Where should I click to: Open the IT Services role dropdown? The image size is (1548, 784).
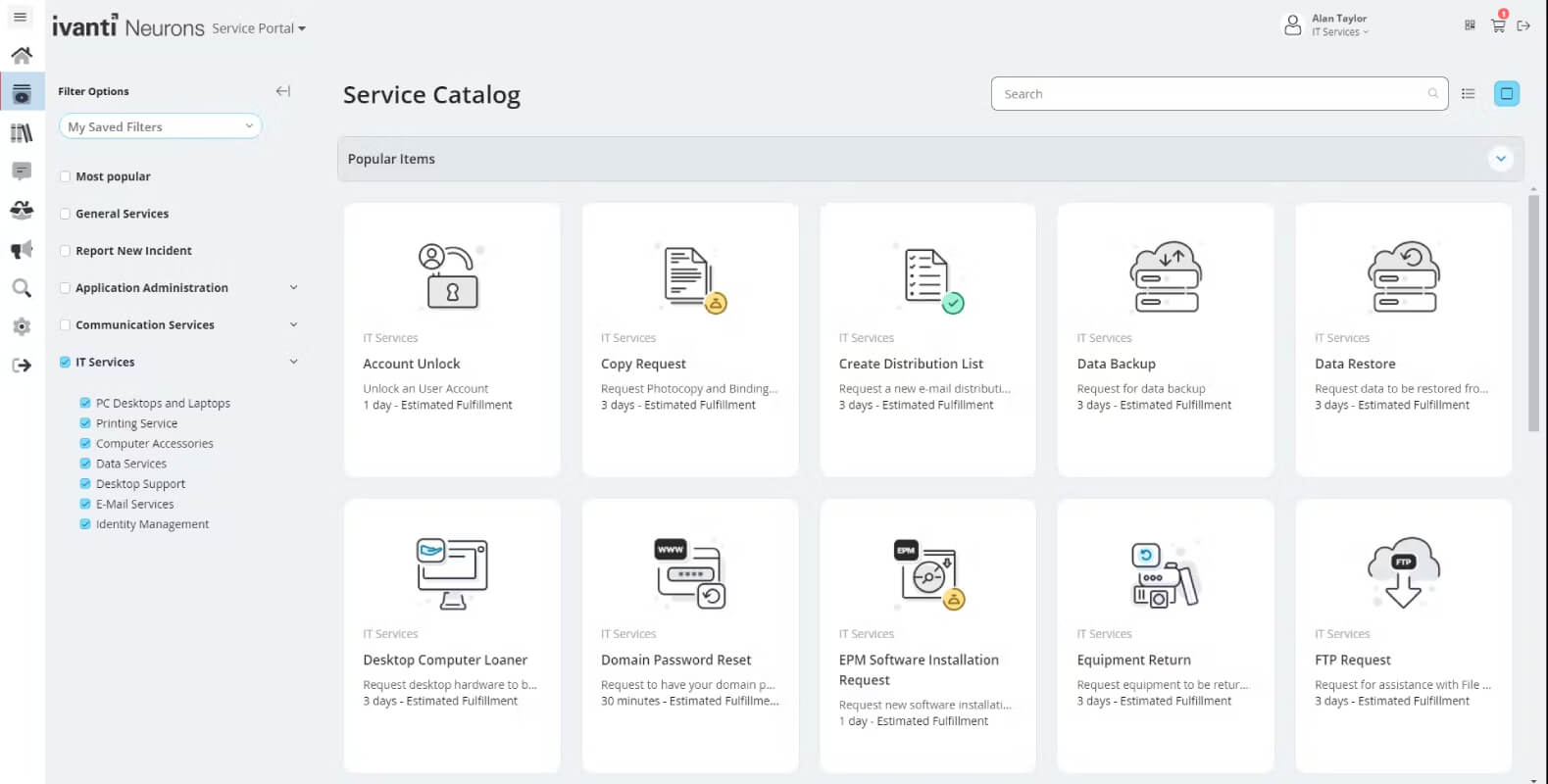tap(1340, 32)
